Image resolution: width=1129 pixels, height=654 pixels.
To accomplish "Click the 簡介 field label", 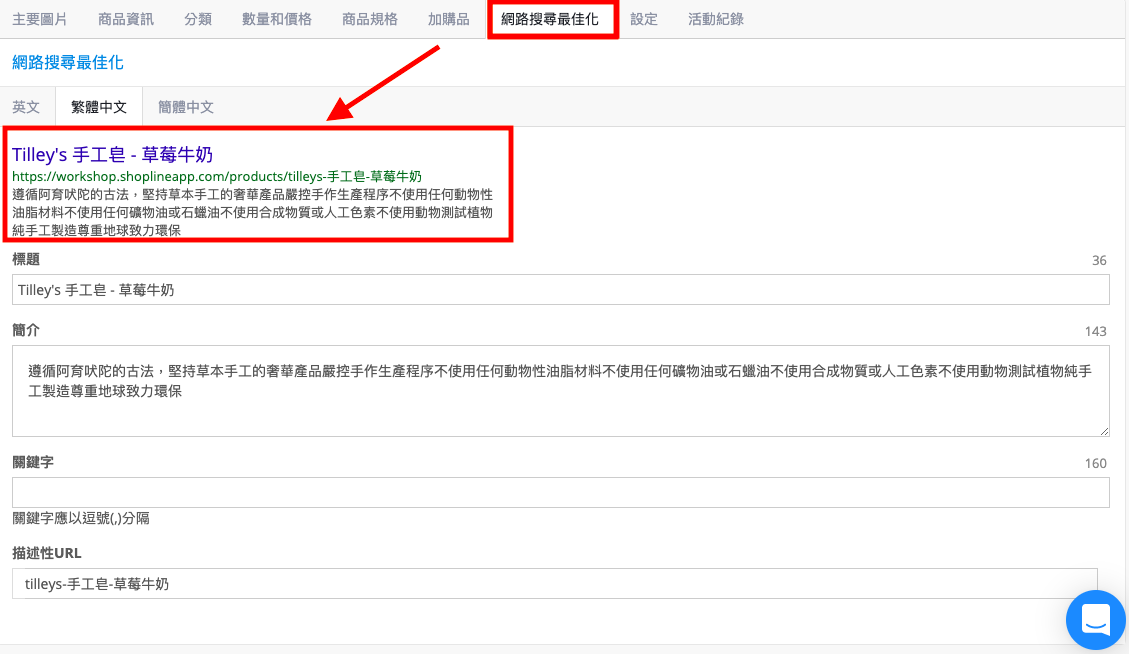I will 26,330.
